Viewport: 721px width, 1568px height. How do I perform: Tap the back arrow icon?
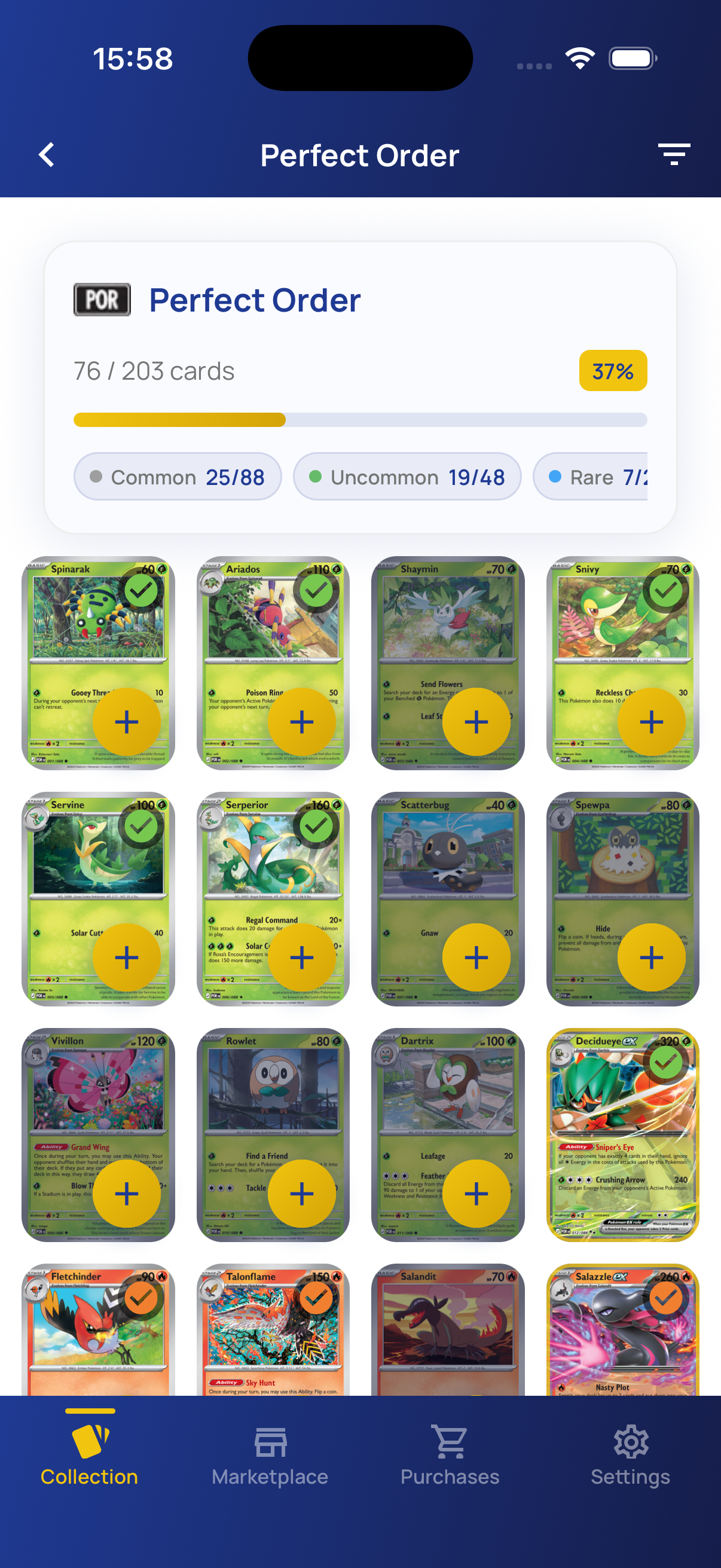point(47,155)
